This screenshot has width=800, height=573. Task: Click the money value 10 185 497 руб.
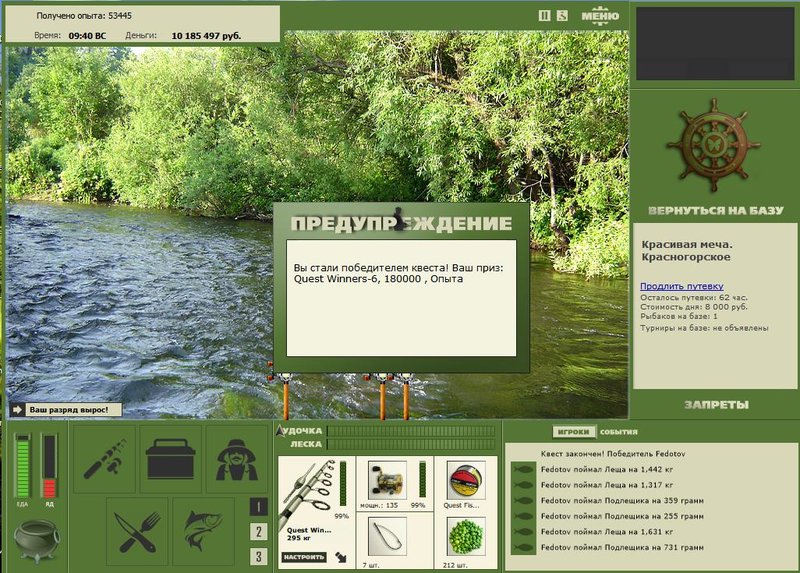coord(206,36)
